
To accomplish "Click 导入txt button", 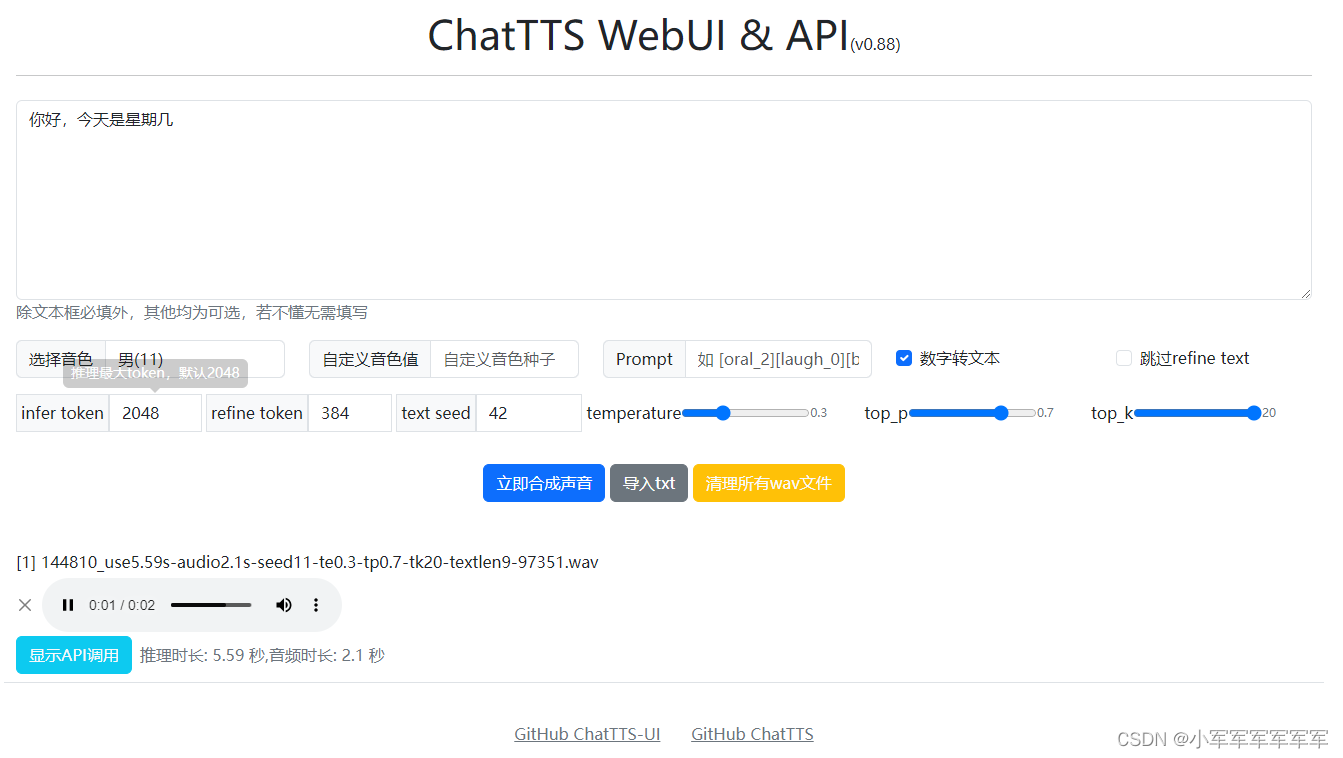I will point(649,483).
